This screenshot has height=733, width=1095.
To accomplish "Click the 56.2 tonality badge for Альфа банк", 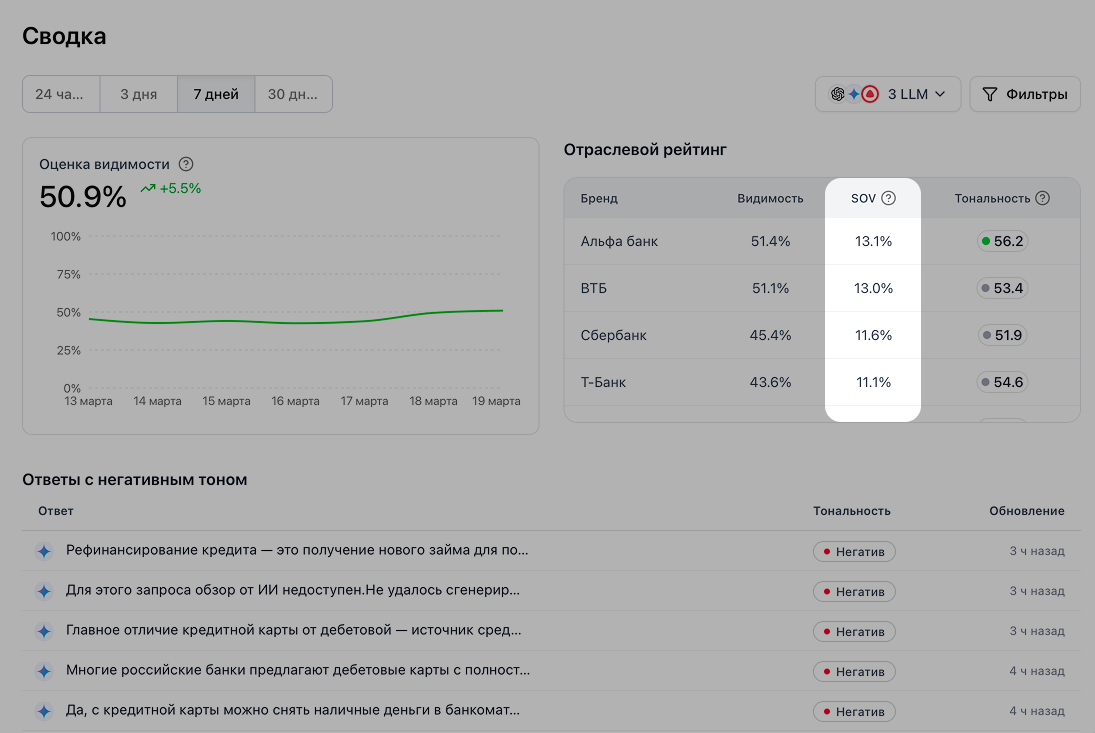I will pos(1003,241).
